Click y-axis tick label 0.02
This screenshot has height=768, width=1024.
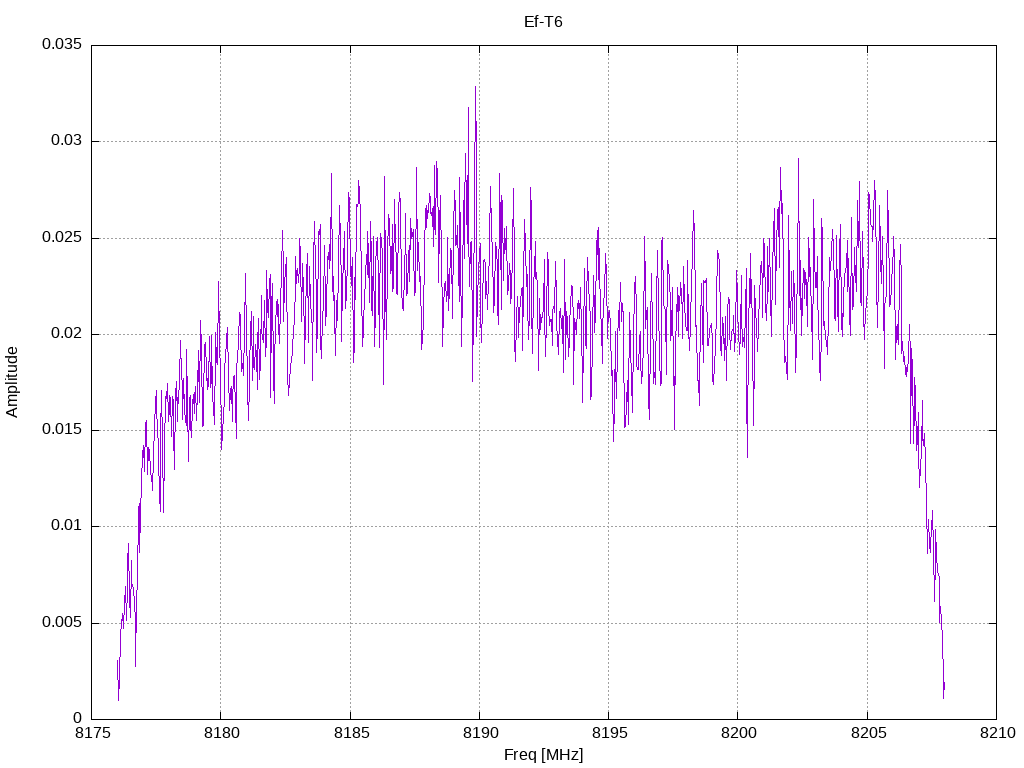click(x=67, y=333)
